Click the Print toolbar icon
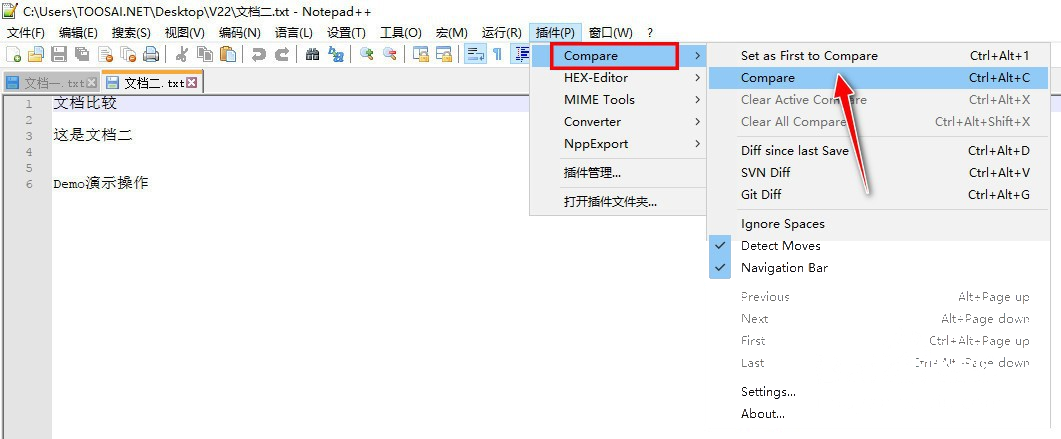This screenshot has height=439, width=1061. pos(151,54)
